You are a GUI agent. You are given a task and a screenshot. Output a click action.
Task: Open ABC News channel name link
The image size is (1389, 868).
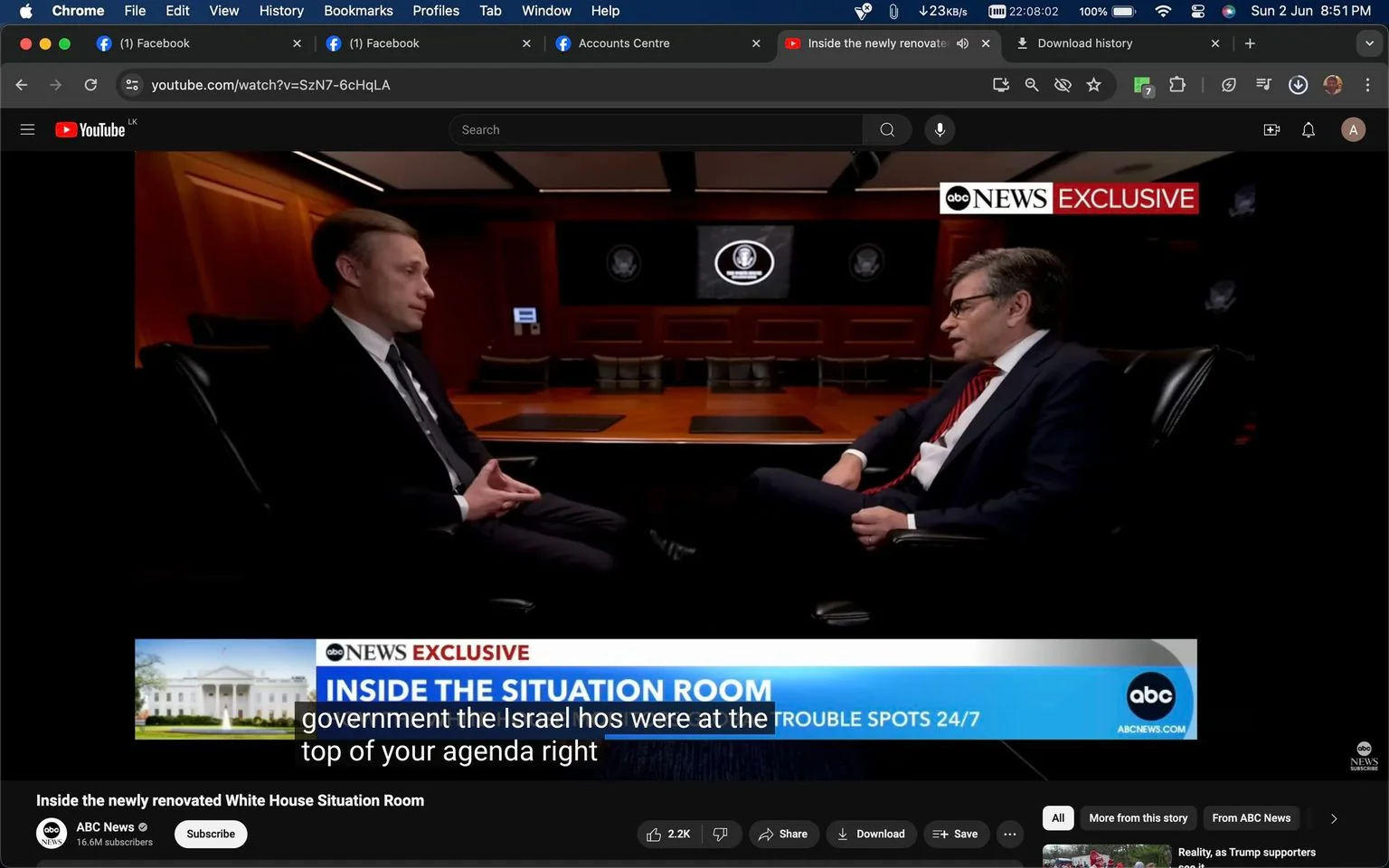click(x=105, y=827)
